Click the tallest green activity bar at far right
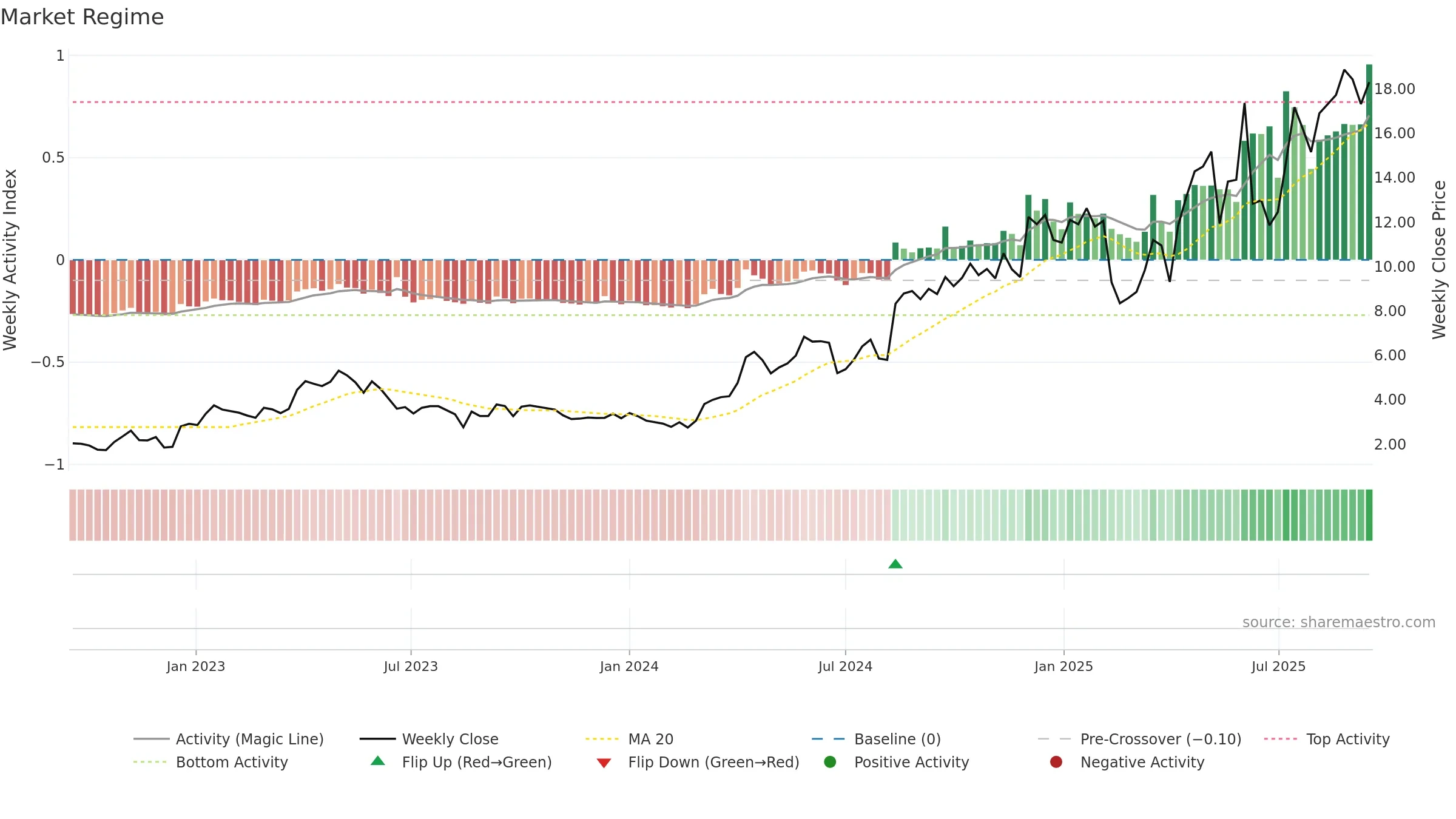This screenshot has width=1456, height=819. click(x=1369, y=162)
